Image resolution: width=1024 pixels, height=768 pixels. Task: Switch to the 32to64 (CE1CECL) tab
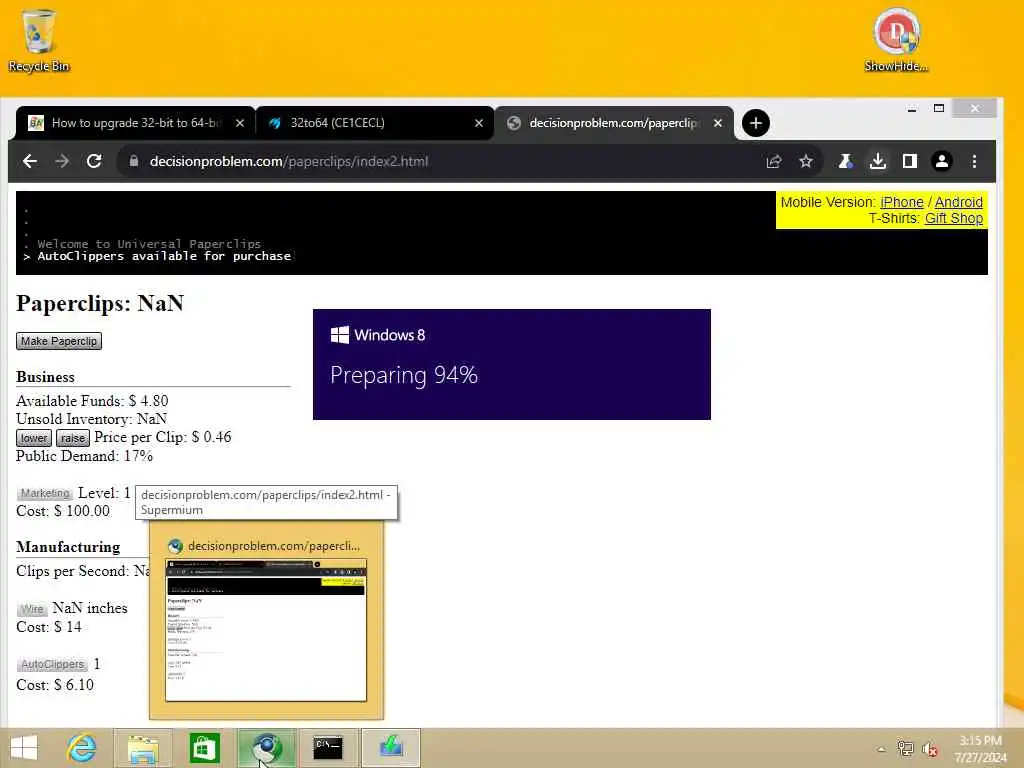point(375,123)
